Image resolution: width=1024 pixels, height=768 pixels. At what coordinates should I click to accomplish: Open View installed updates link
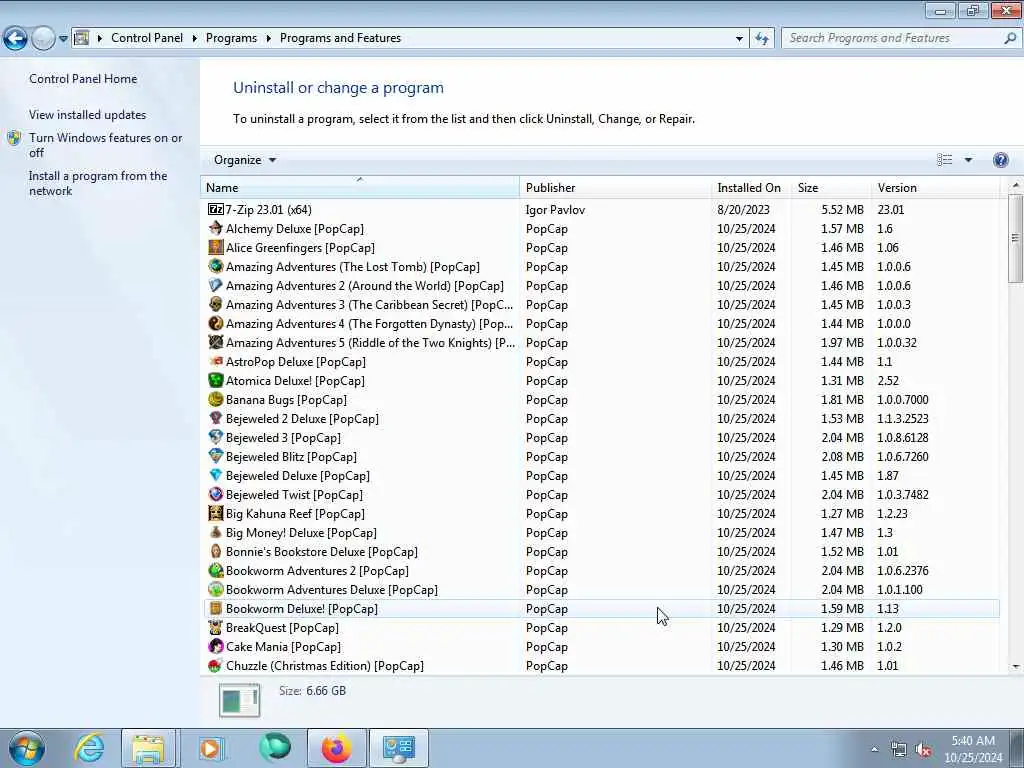[x=88, y=115]
